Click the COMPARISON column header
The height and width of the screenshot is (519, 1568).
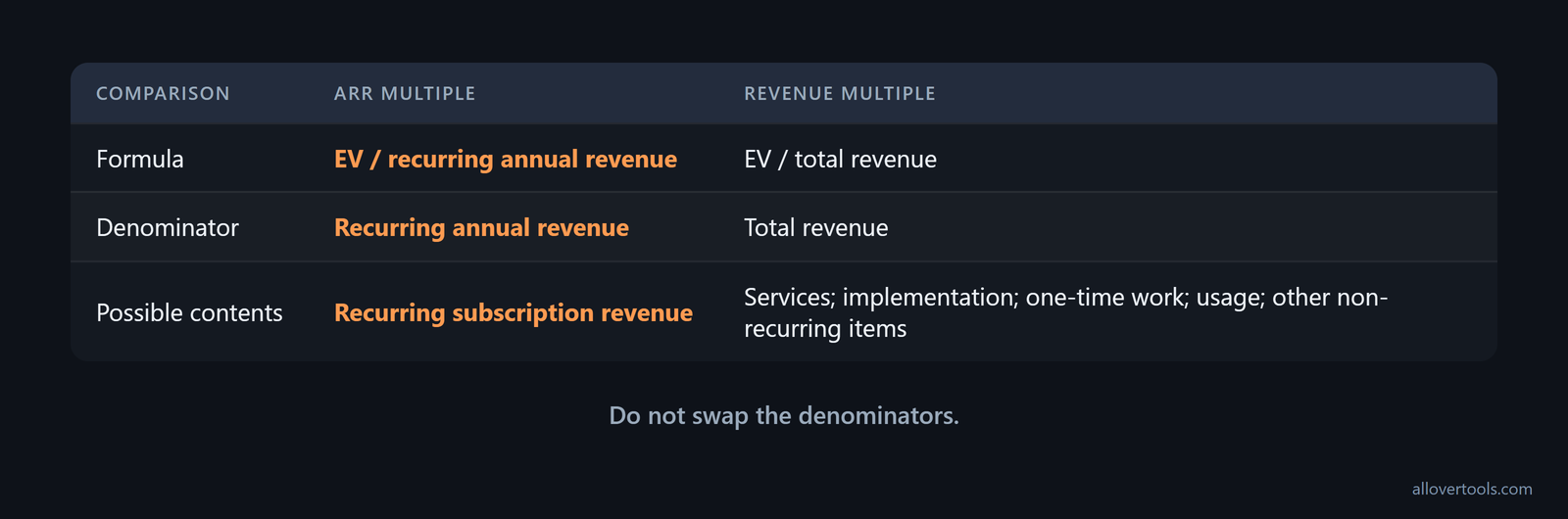[x=163, y=94]
